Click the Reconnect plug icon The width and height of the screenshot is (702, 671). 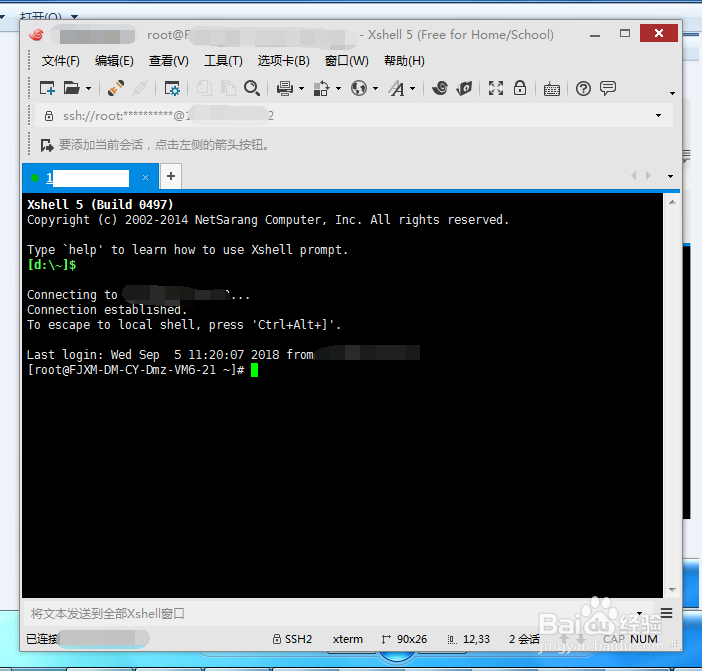pos(116,88)
